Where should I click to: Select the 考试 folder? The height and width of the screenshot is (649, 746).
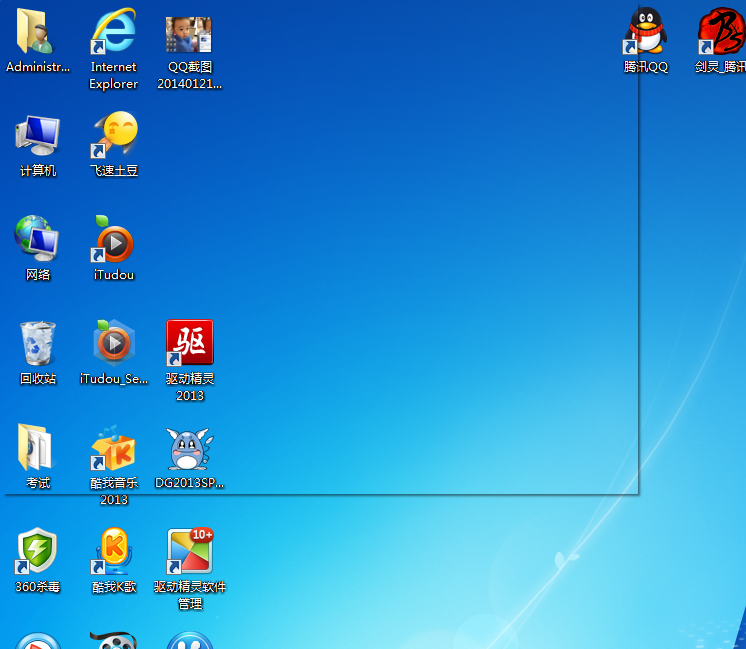click(x=37, y=449)
